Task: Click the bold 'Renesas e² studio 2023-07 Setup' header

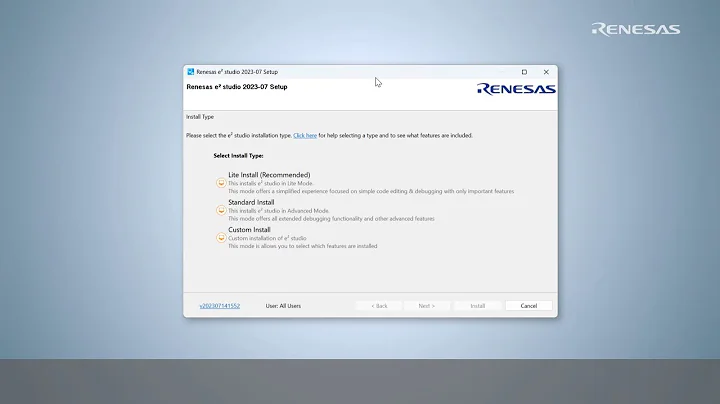Action: 237,87
